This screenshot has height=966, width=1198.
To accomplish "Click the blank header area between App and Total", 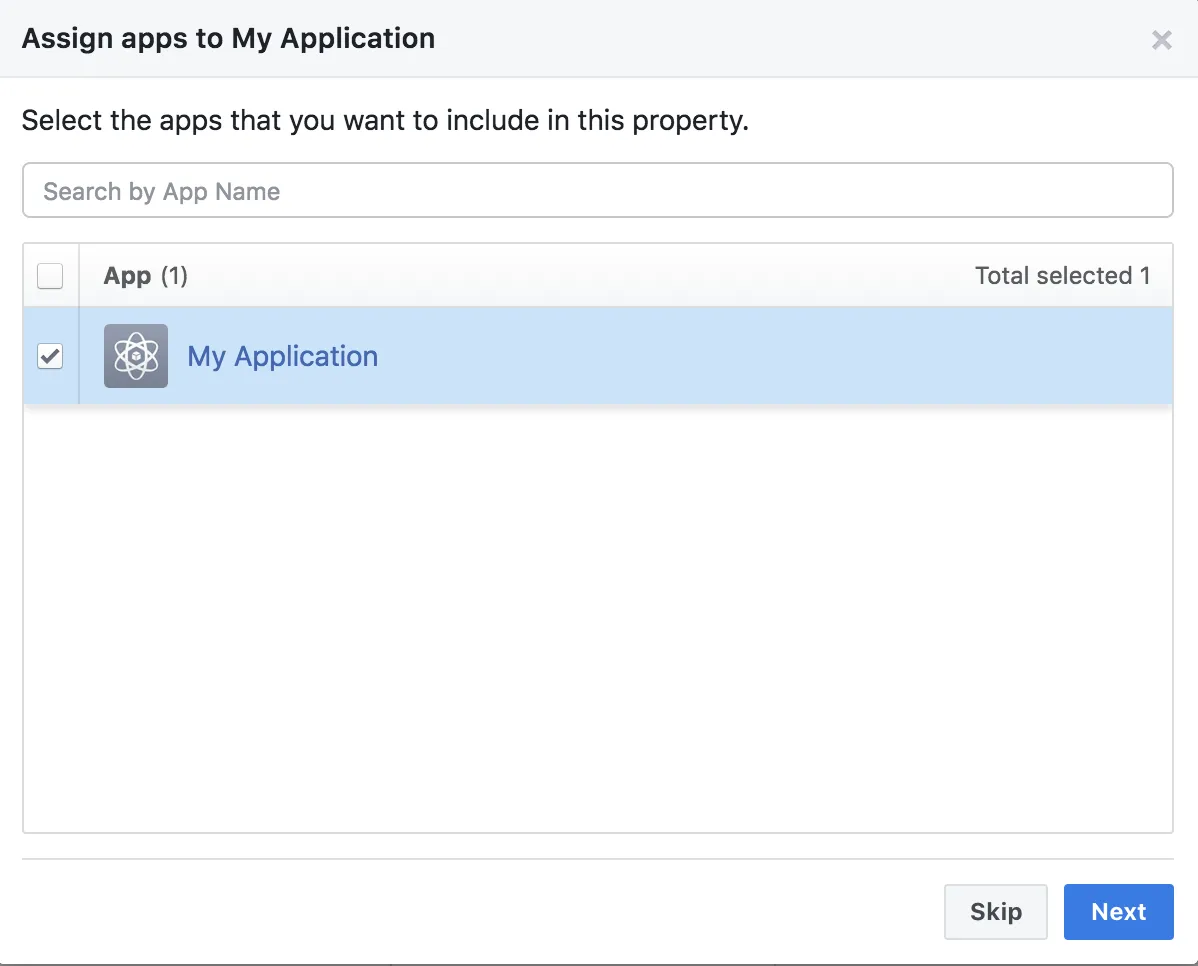I will pos(580,276).
